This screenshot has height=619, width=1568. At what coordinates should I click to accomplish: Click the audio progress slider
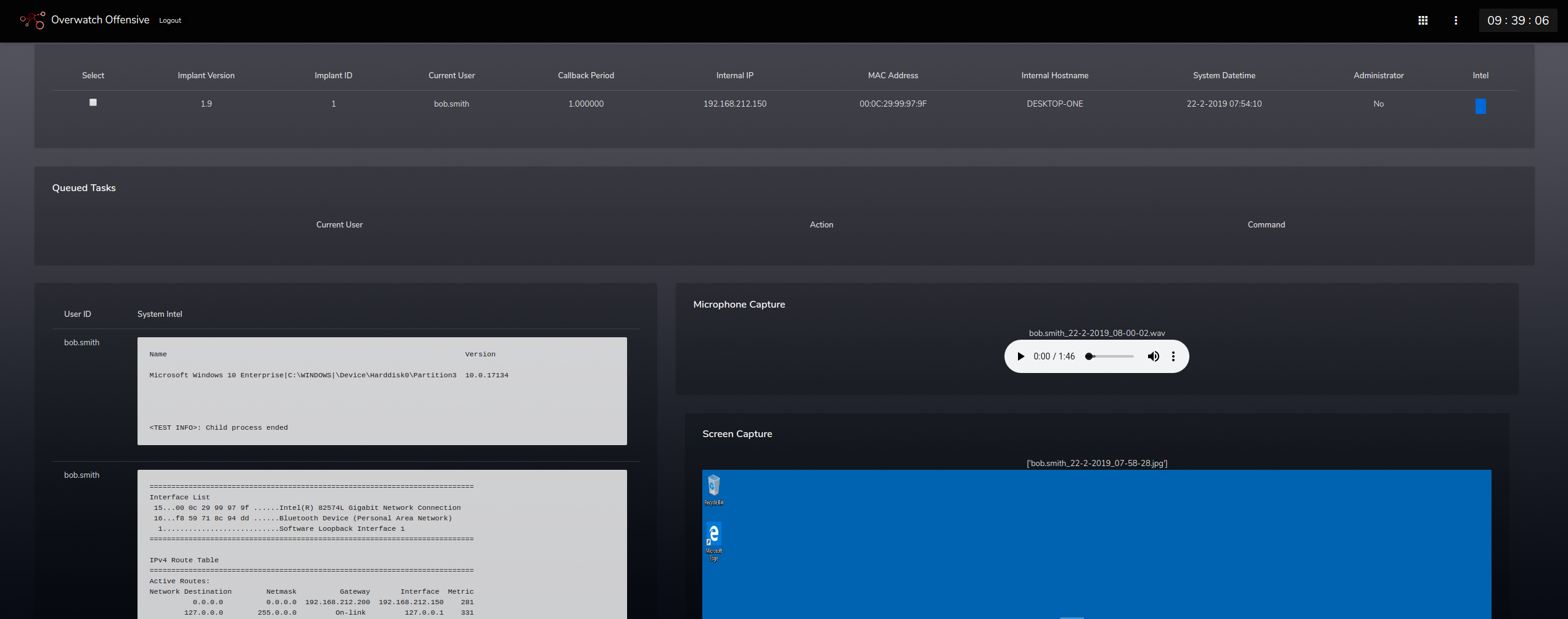(x=1111, y=356)
